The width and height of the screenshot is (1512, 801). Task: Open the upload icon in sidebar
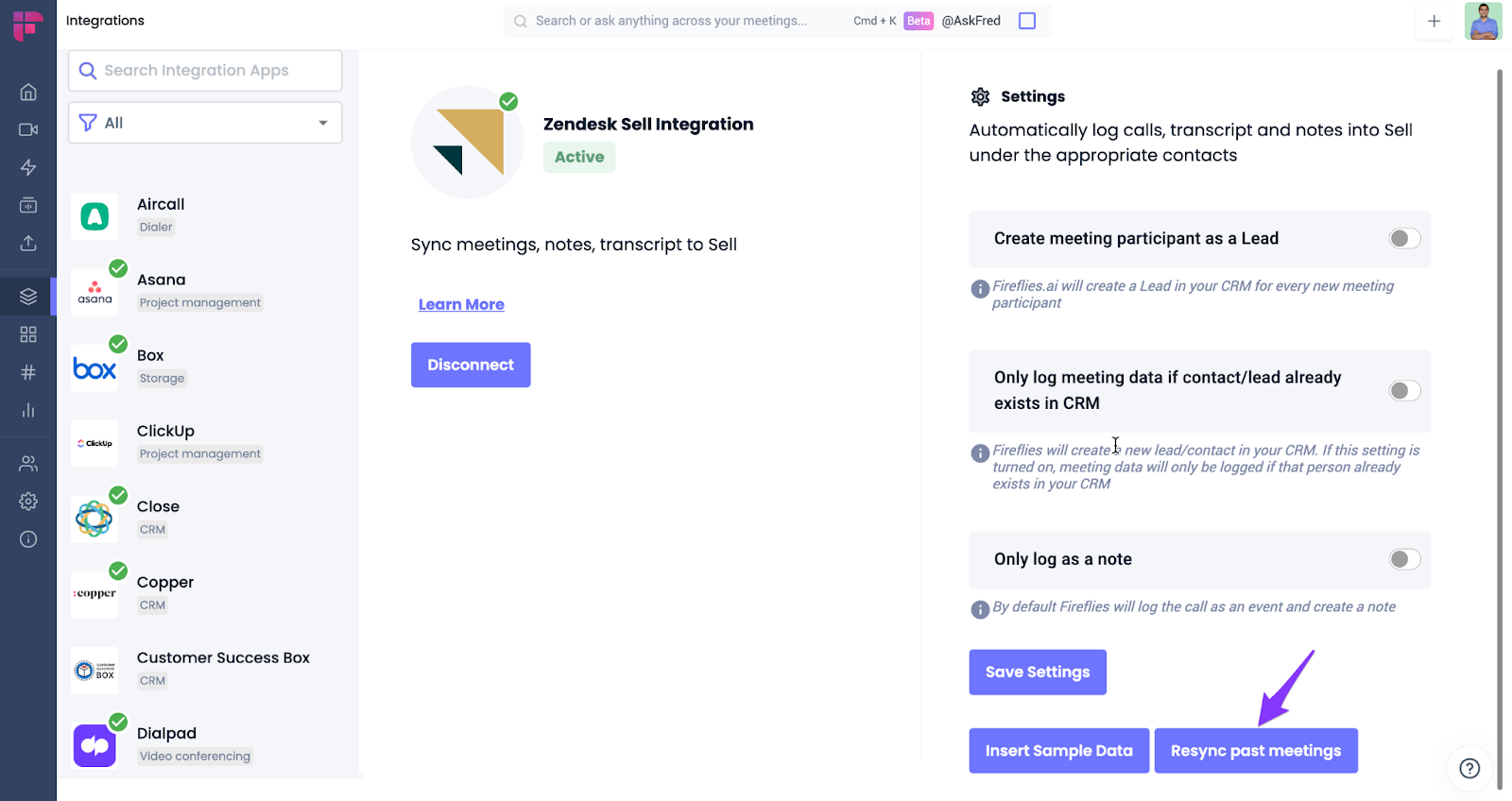pyautogui.click(x=28, y=243)
